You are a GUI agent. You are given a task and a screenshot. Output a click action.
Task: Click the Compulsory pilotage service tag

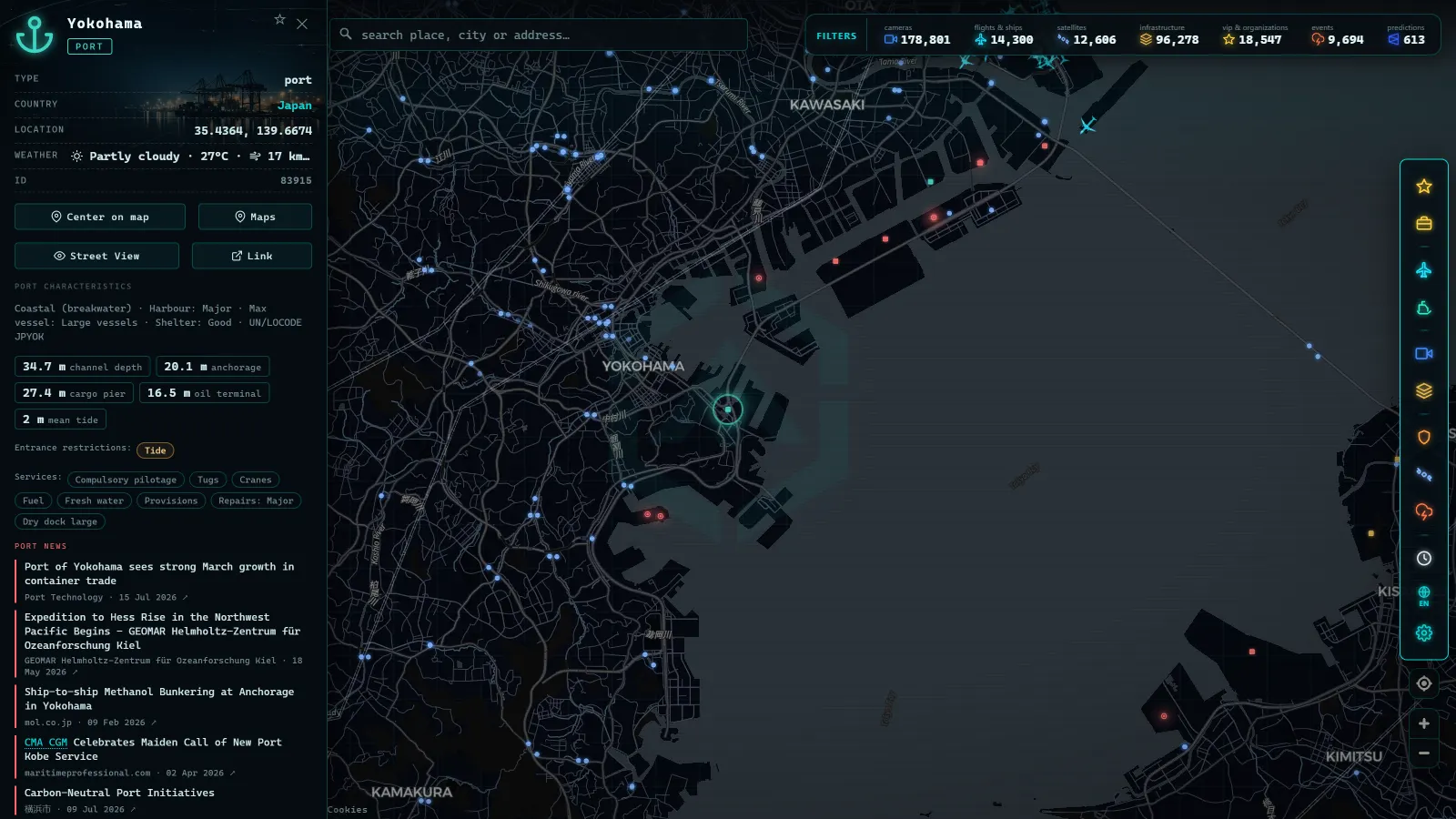point(126,480)
